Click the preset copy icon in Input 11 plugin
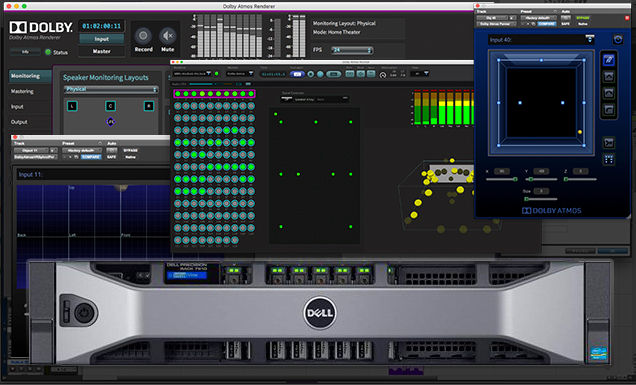This screenshot has height=385, width=636. (x=76, y=157)
